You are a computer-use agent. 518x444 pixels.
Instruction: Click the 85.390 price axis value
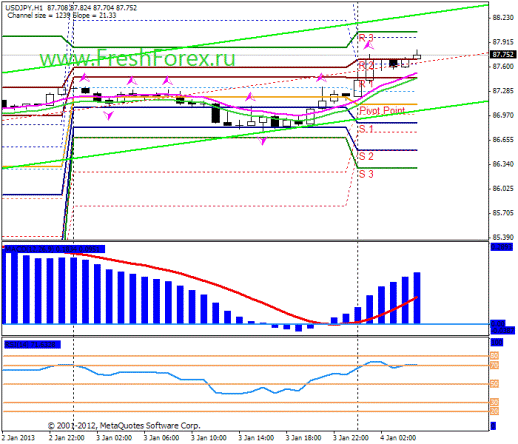[x=503, y=237]
